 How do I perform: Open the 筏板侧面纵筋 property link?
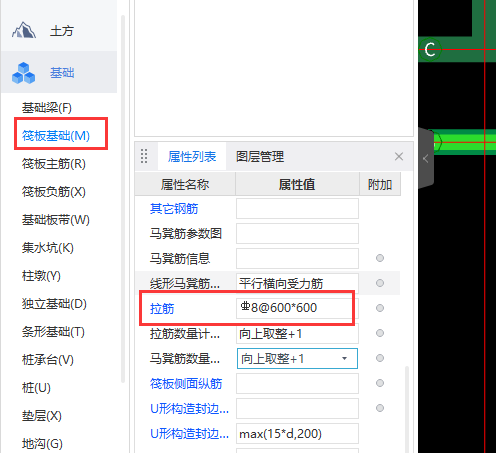coord(186,383)
